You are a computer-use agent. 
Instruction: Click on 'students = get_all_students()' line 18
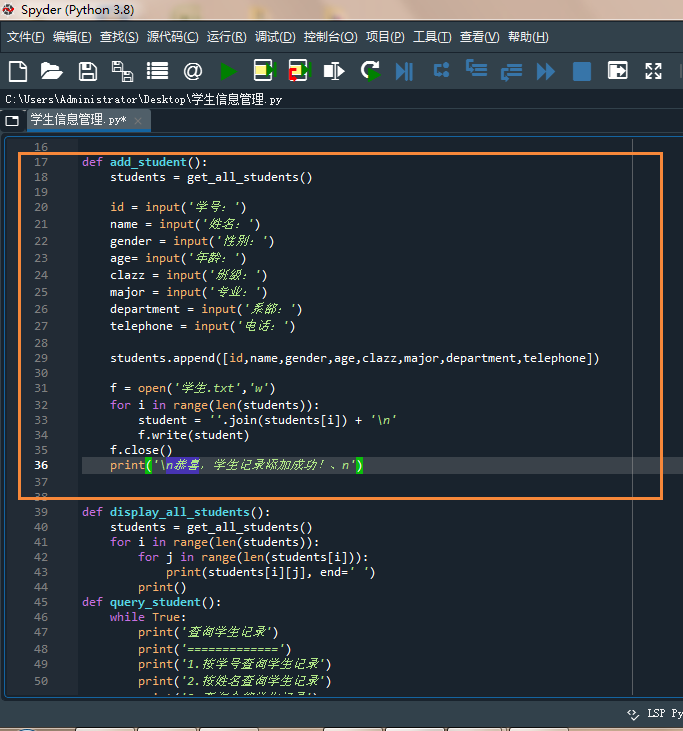(211, 177)
